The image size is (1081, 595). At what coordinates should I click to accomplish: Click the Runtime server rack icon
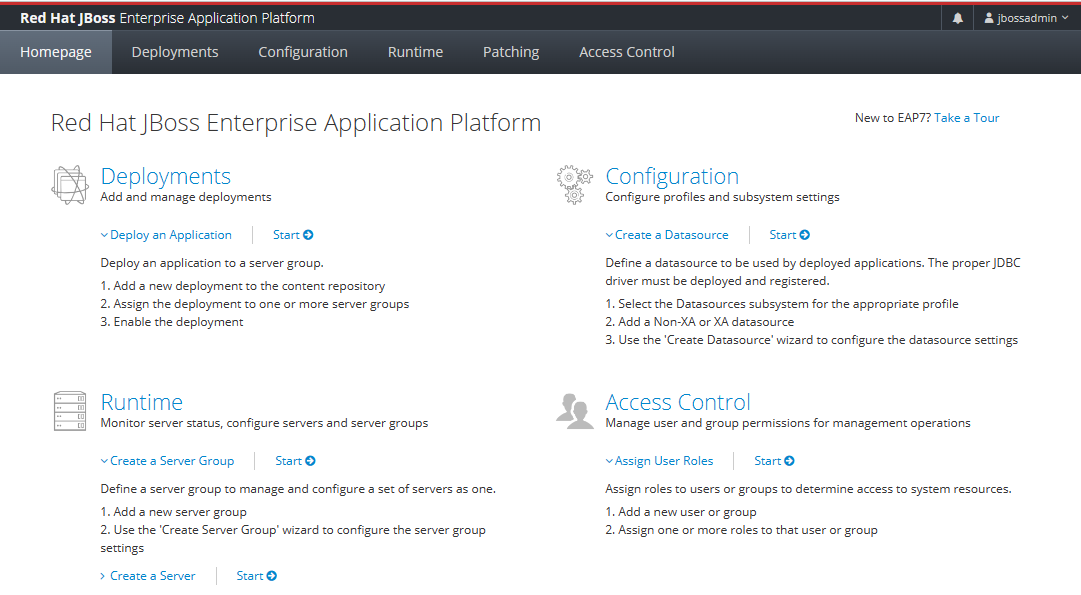pyautogui.click(x=70, y=411)
